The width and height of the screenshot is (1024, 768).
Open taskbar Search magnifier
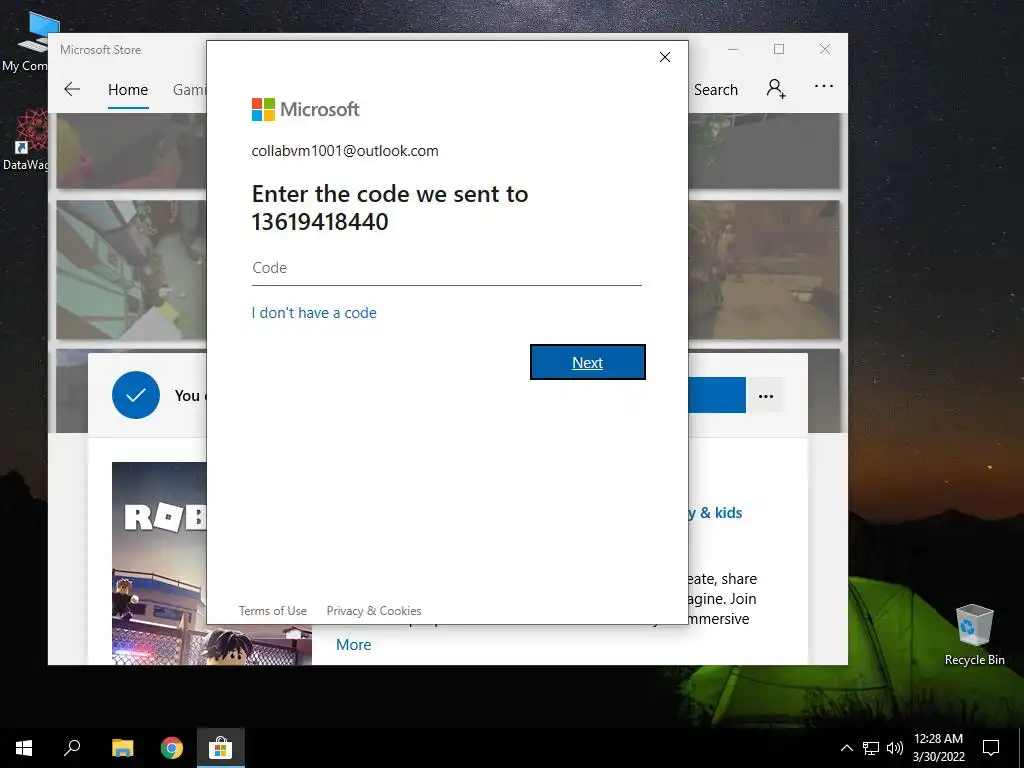(72, 748)
